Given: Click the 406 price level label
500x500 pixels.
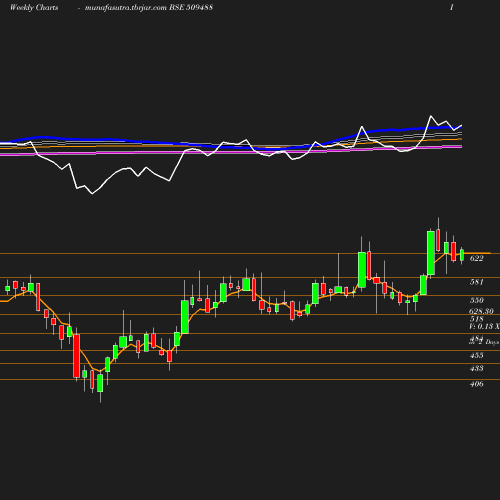Looking at the screenshot, I should pos(477,384).
